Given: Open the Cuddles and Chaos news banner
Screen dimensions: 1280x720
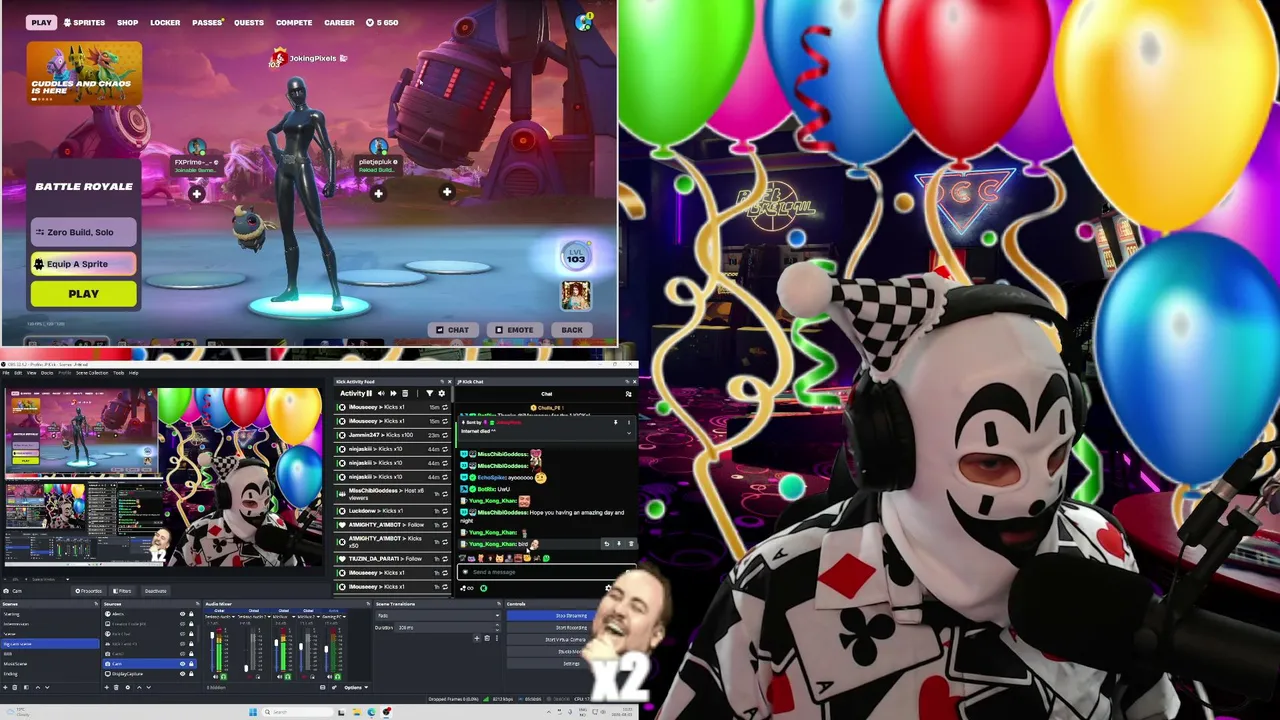Looking at the screenshot, I should (x=84, y=73).
